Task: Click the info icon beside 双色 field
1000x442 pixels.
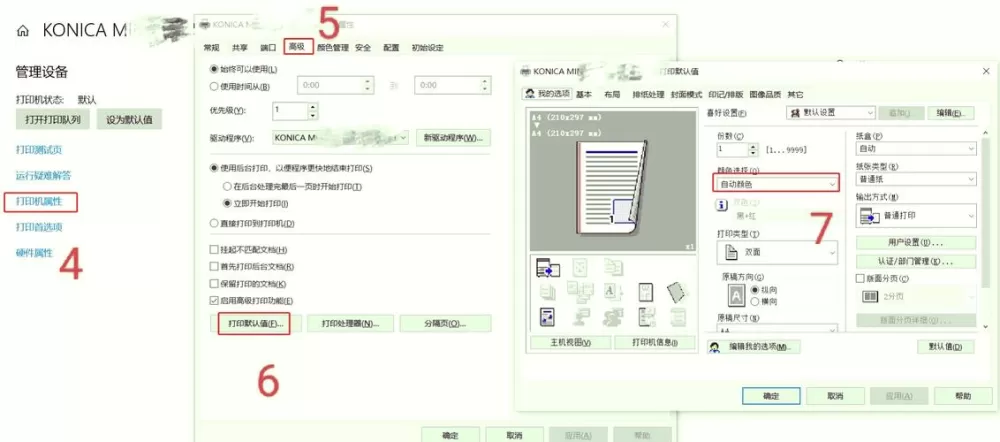Action: point(722,205)
